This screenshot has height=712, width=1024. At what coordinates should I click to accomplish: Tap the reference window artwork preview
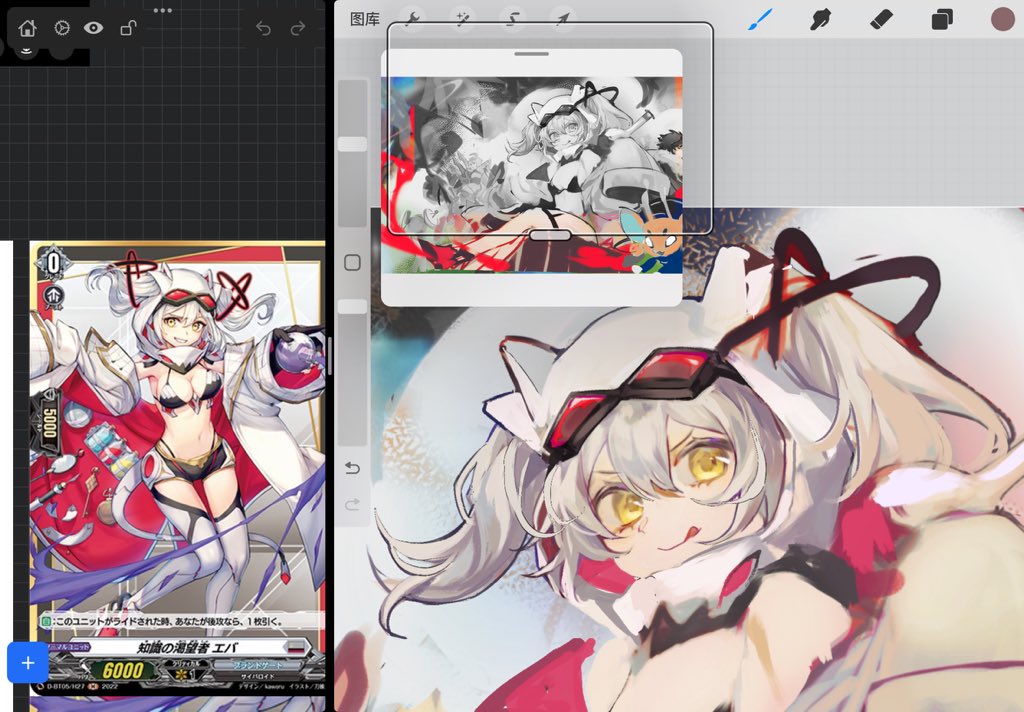click(532, 175)
